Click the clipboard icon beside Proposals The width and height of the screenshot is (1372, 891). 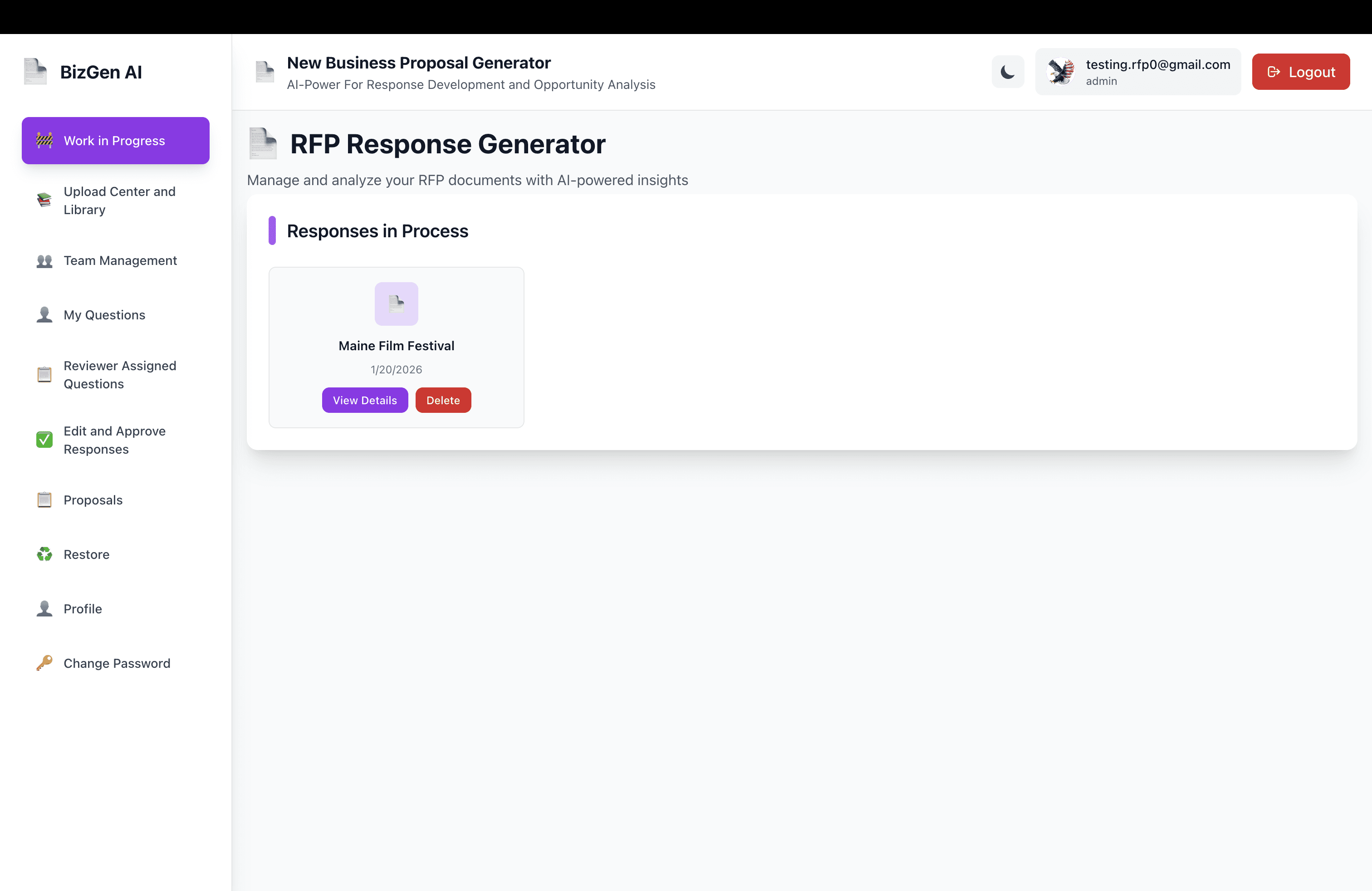pos(44,499)
